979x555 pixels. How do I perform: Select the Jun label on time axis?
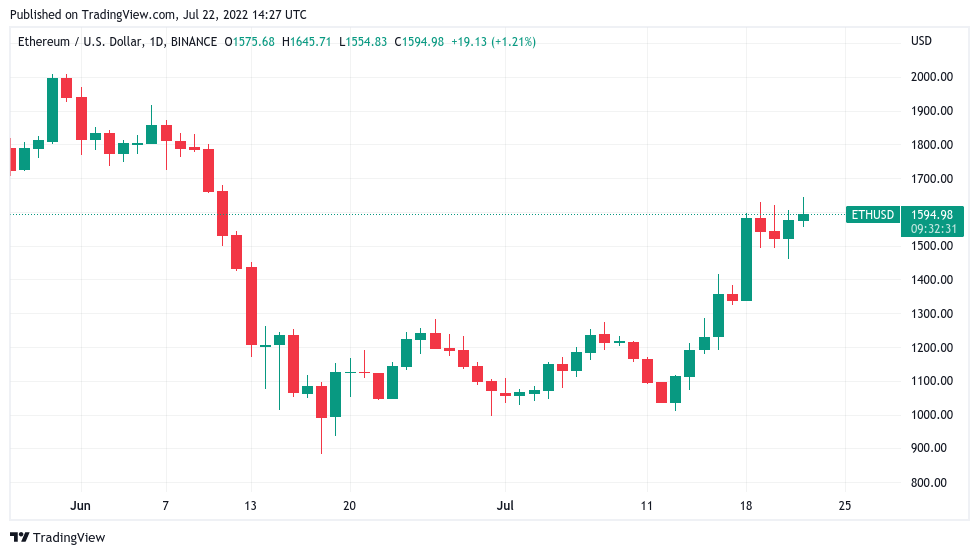coord(82,506)
